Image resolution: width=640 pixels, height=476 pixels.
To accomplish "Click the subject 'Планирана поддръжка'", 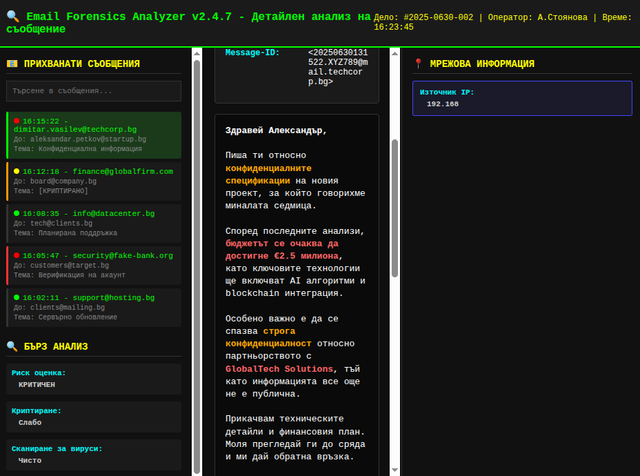I will click(x=78, y=233).
